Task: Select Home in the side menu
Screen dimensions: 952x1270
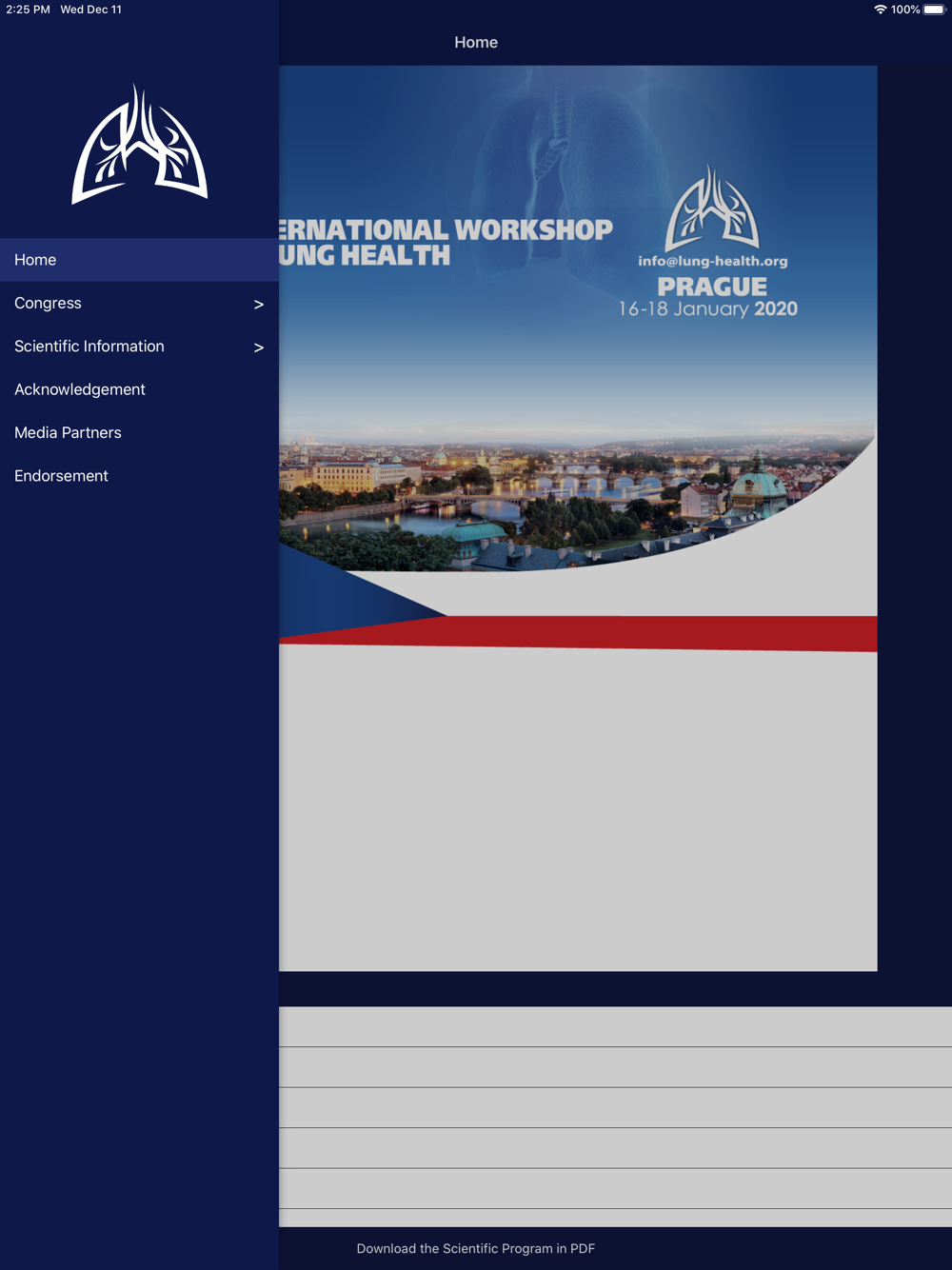Action: [x=139, y=260]
